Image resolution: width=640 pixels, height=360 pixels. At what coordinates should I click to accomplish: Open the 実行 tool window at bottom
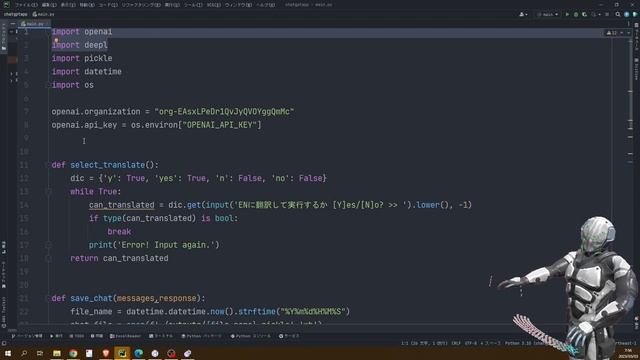tap(56, 336)
